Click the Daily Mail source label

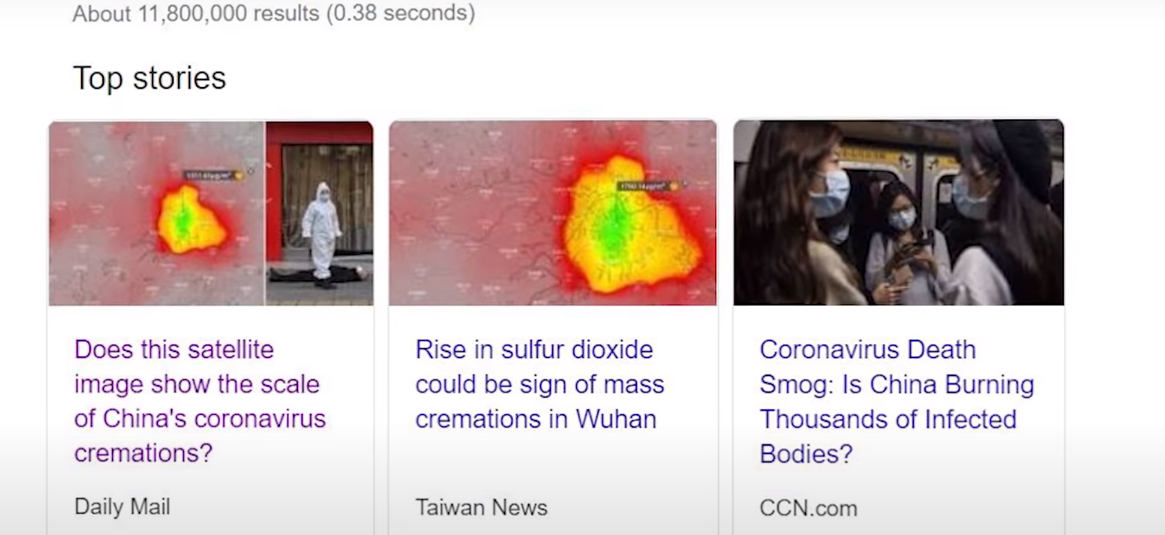tap(122, 507)
